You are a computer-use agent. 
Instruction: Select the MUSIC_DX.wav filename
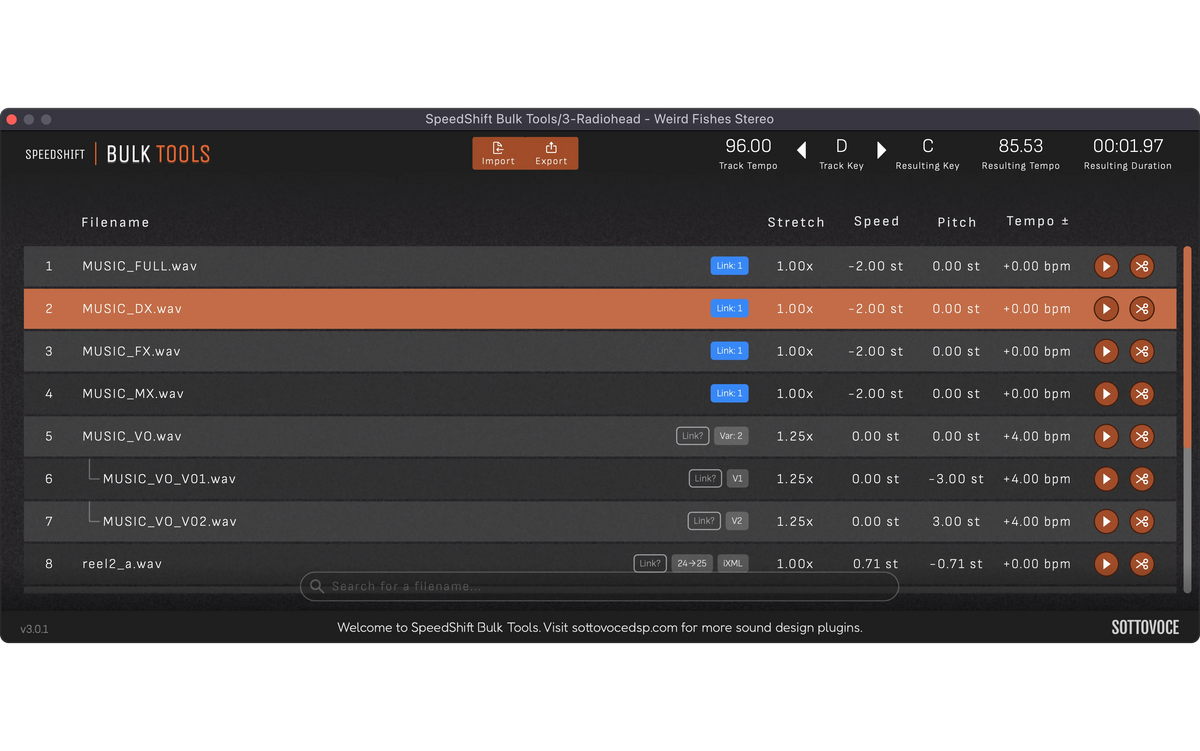[132, 309]
